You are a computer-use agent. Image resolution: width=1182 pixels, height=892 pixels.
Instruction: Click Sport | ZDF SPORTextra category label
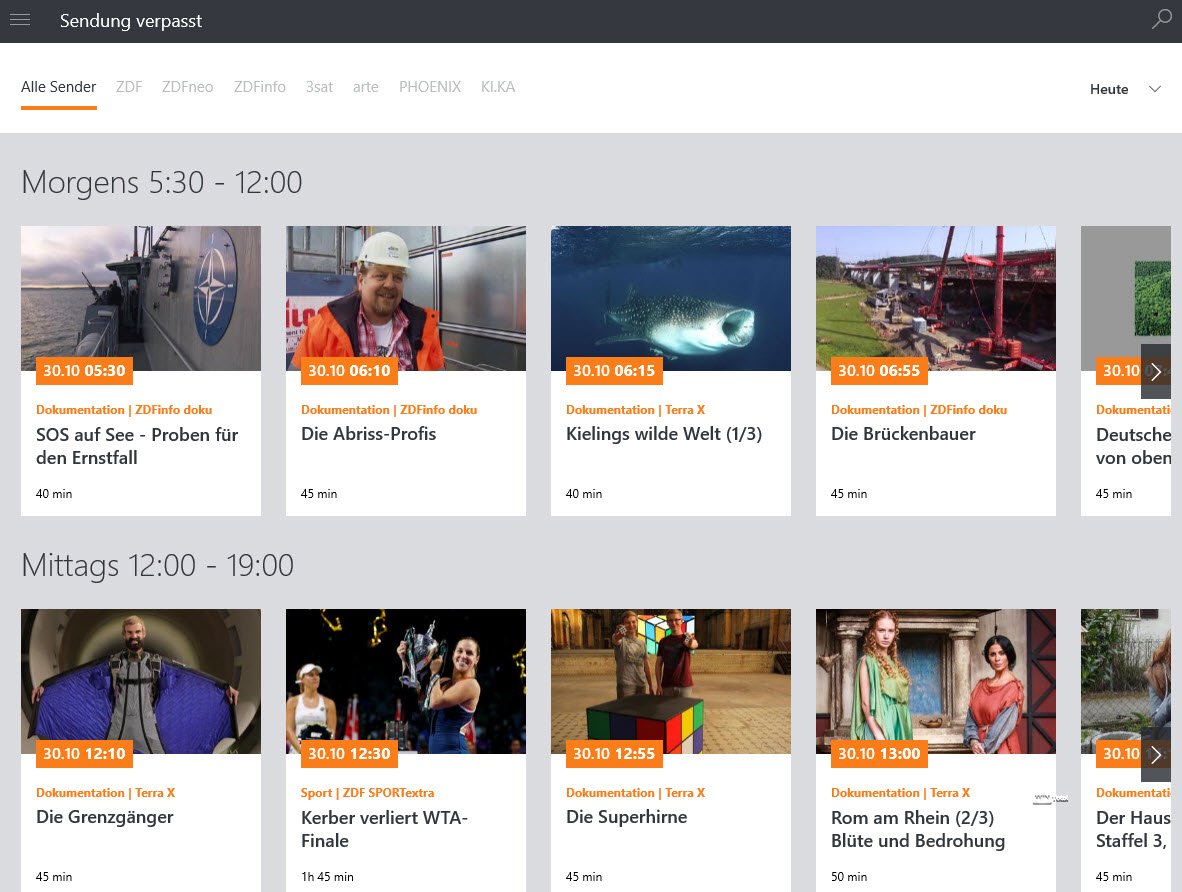click(367, 793)
